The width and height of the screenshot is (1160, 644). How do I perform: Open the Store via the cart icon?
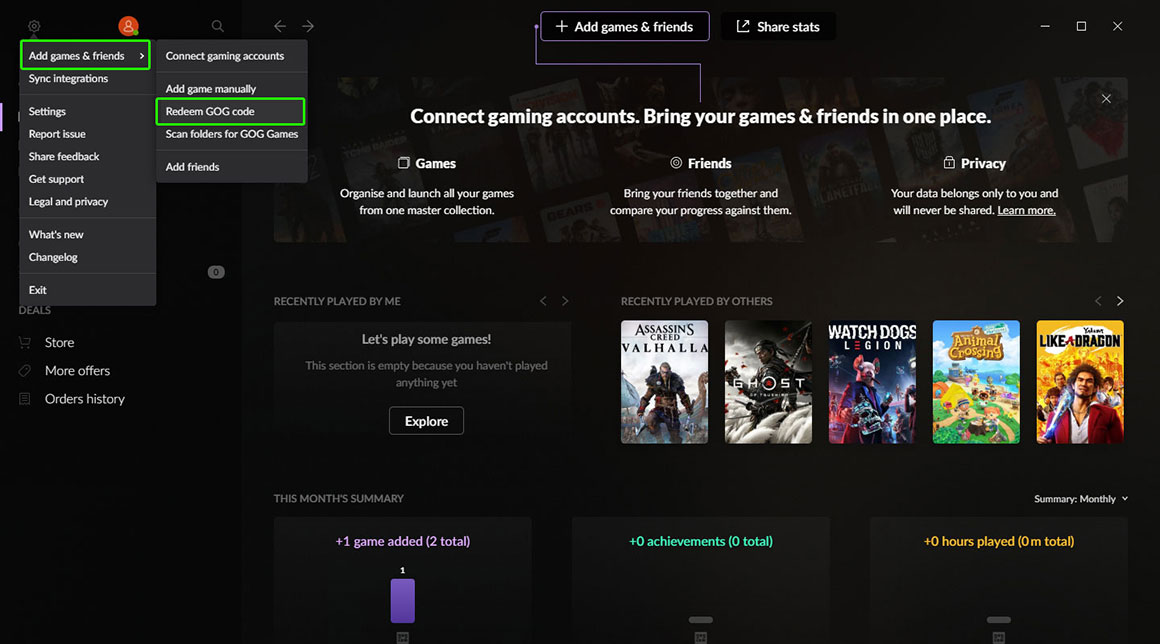pyautogui.click(x=23, y=342)
